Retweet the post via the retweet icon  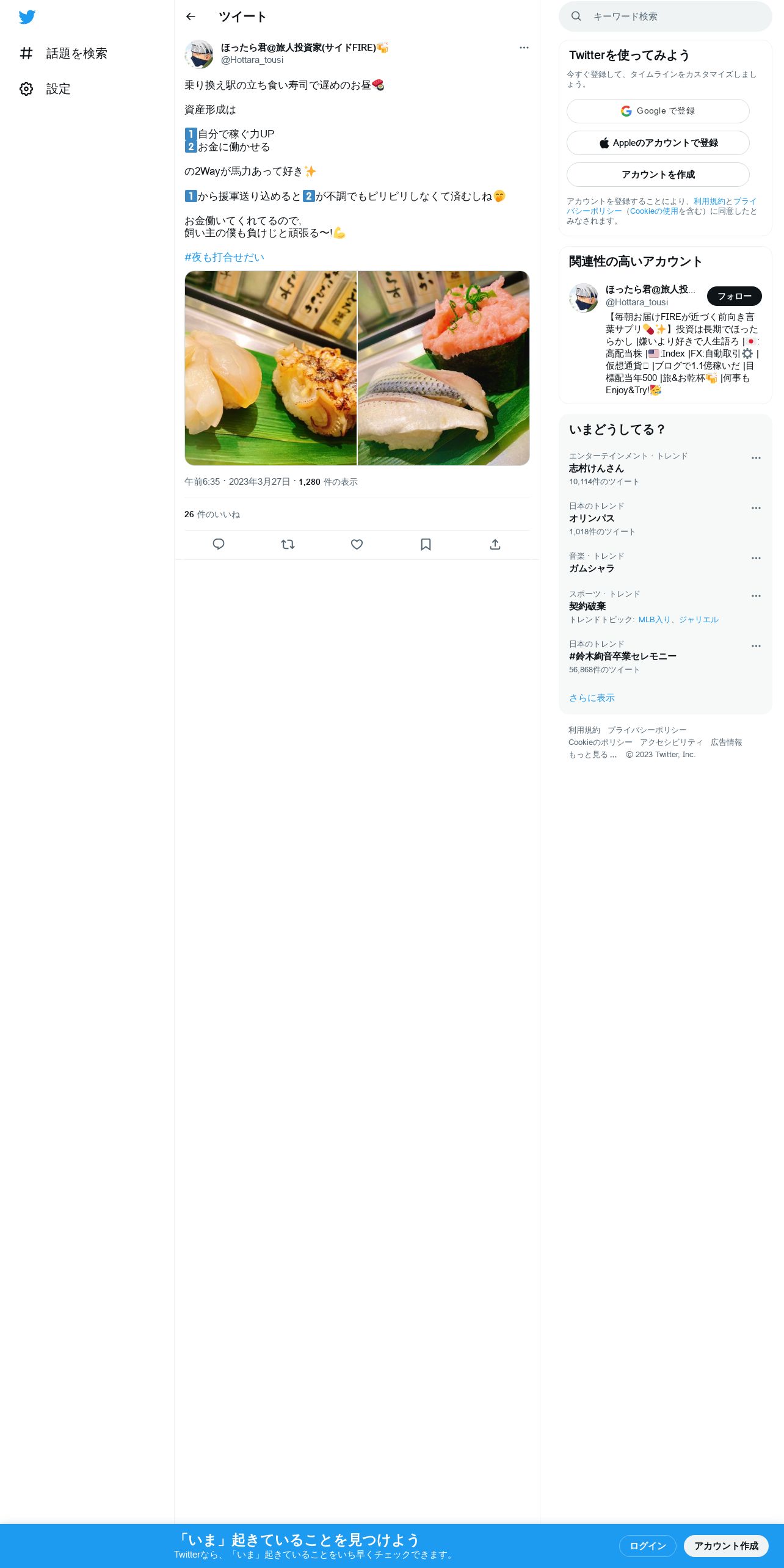click(x=288, y=544)
